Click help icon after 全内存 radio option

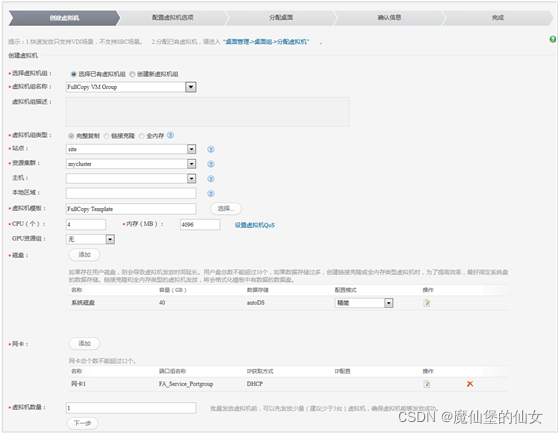point(170,135)
